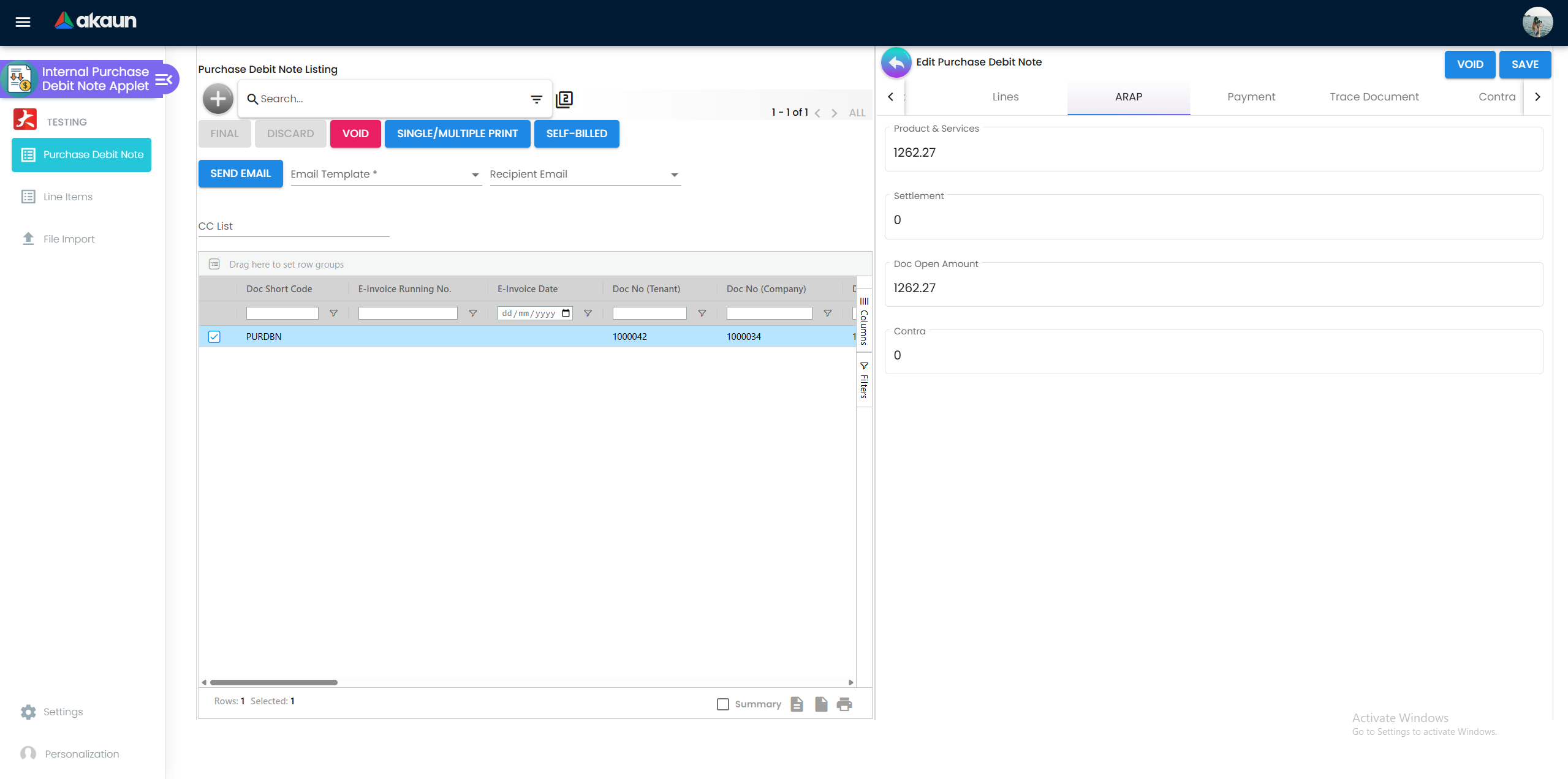1568x779 pixels.
Task: Click the grid horizontal scrollbar
Action: tap(274, 682)
